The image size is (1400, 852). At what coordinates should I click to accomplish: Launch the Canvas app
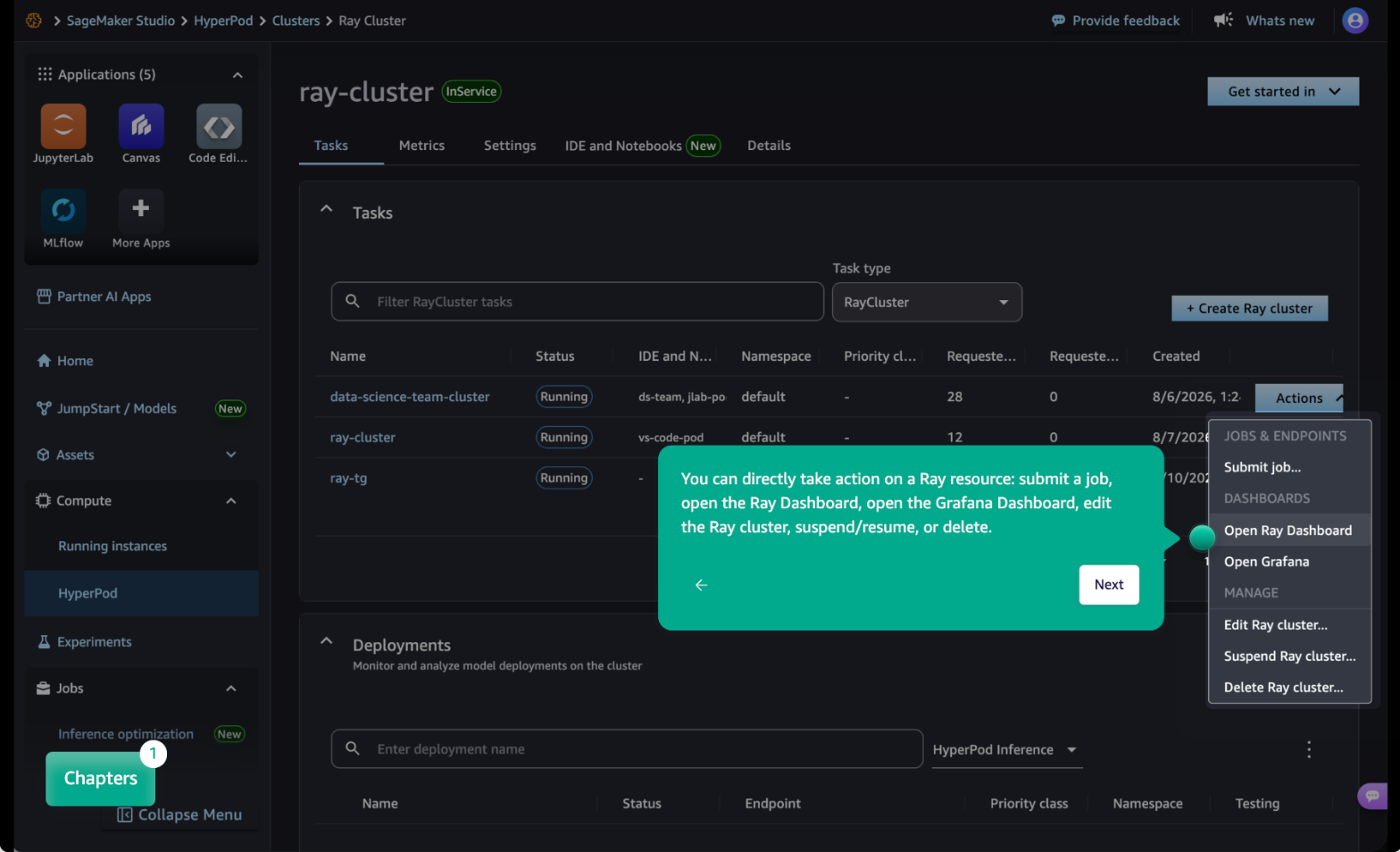coord(141,126)
